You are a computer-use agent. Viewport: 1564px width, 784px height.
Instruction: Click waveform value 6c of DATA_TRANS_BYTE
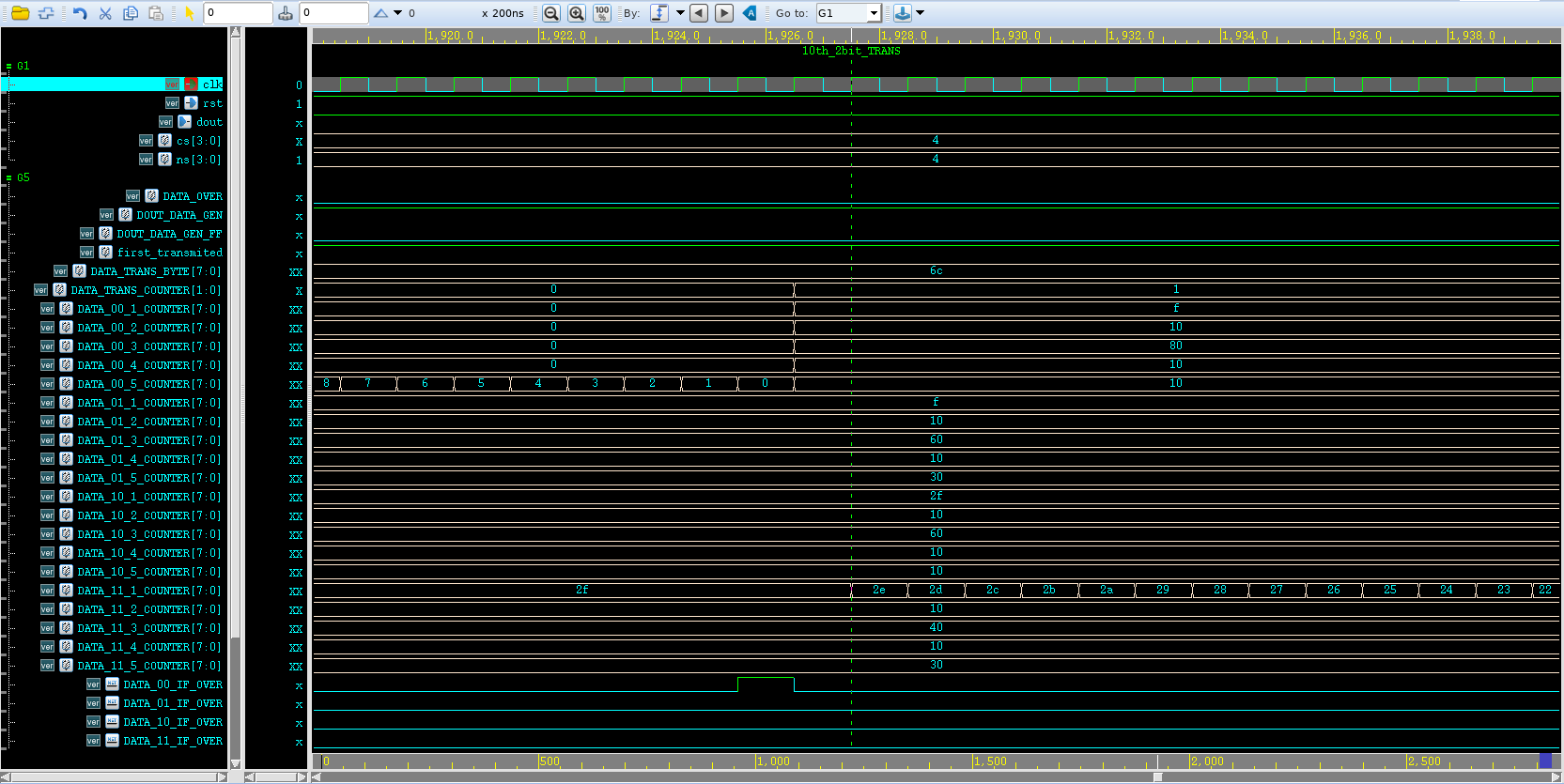click(x=937, y=270)
